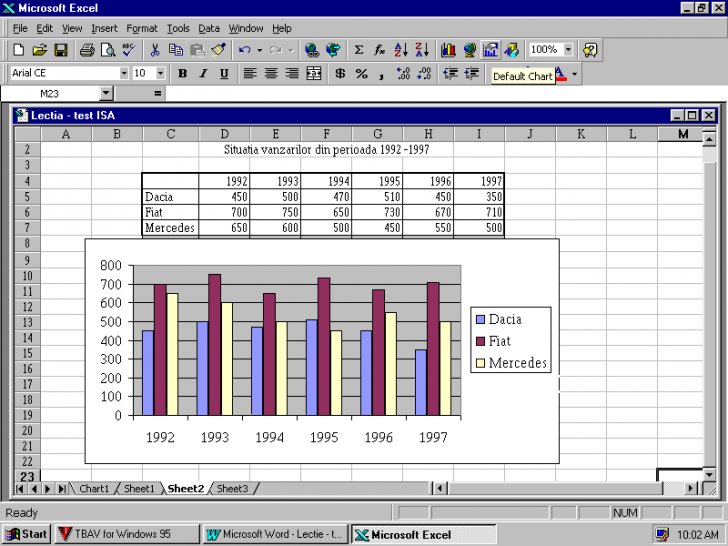
Task: Create a new workbook with New icon
Action: click(x=19, y=50)
